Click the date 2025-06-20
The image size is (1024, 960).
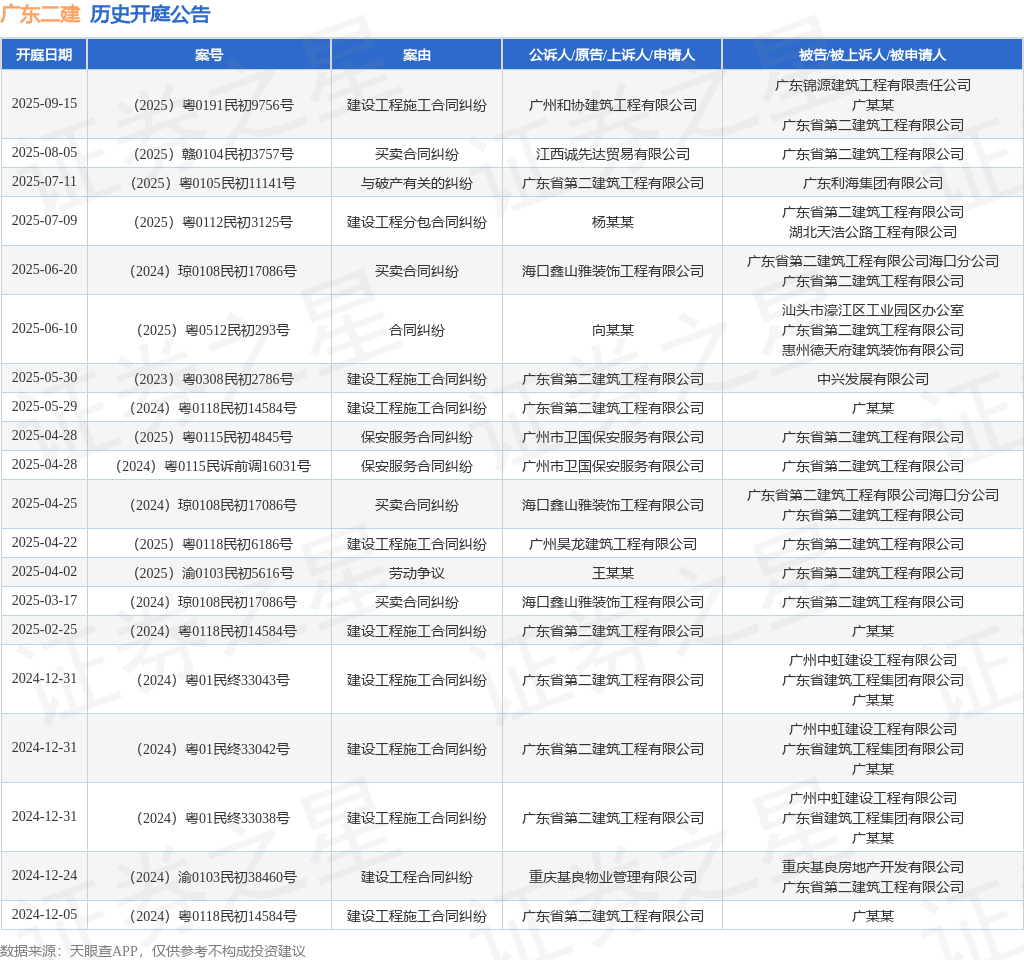(44, 270)
